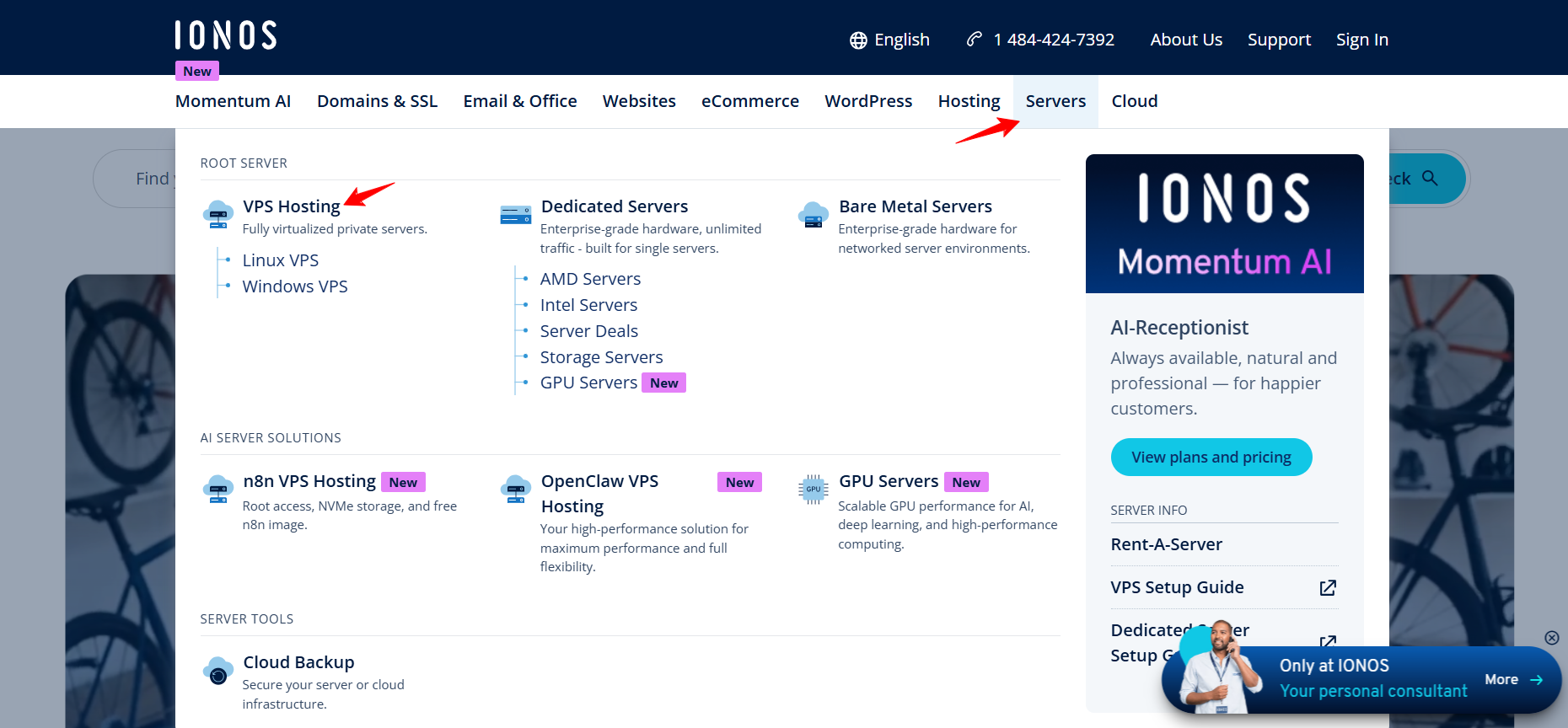This screenshot has height=728, width=1568.
Task: Open VPS Setup Guide link
Action: [x=1177, y=587]
